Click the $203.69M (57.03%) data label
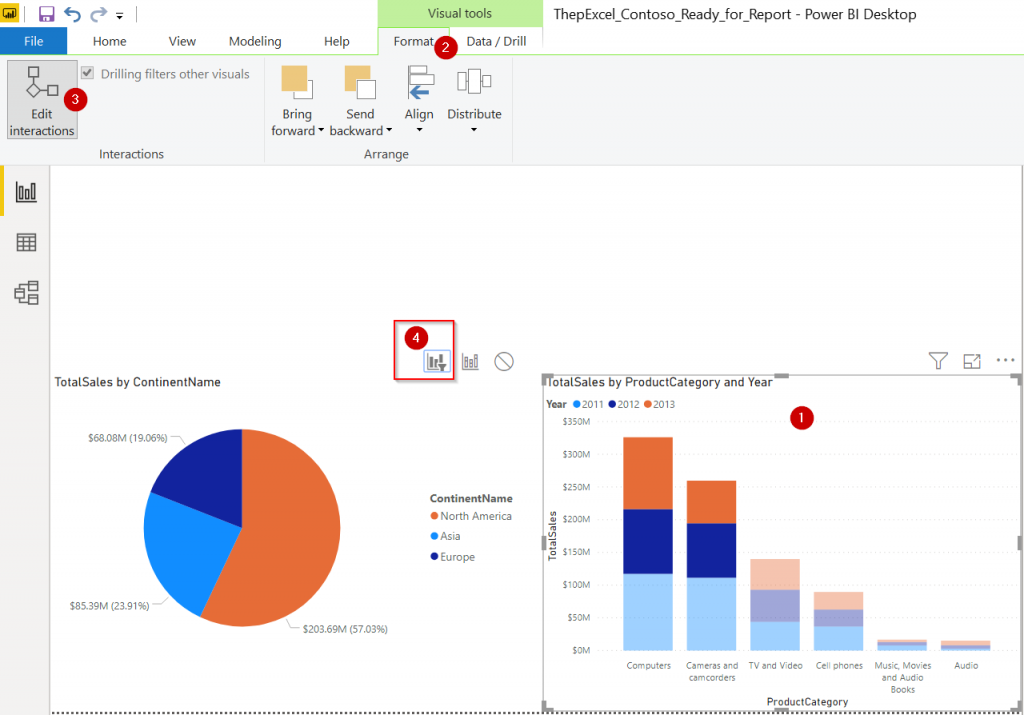This screenshot has height=715, width=1024. (x=345, y=629)
